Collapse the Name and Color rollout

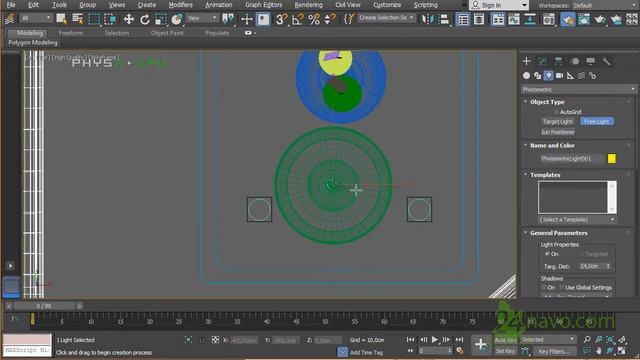[552, 145]
